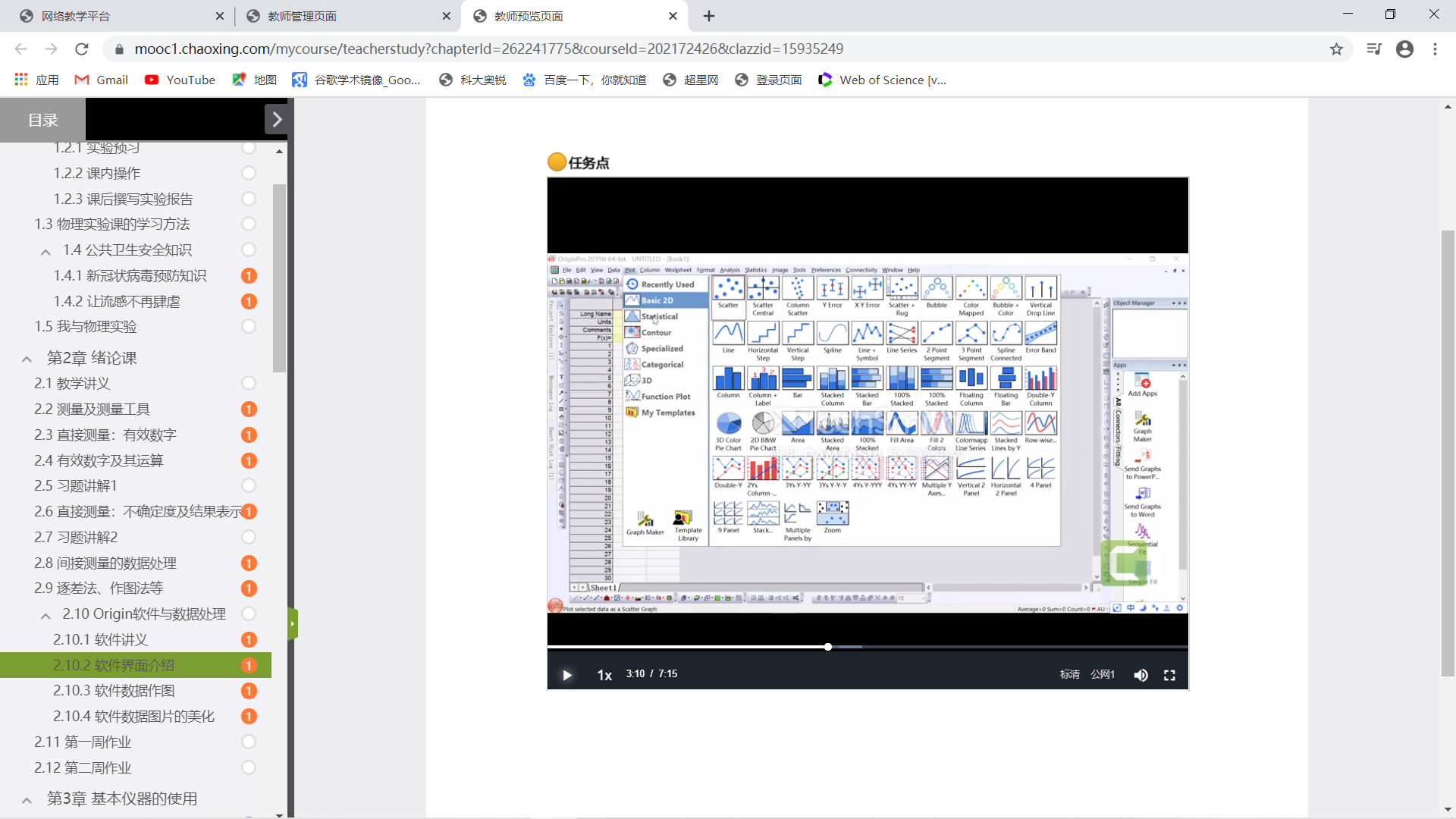Bookmark this page with star icon
Screen dimensions: 1456x819
coord(1336,49)
